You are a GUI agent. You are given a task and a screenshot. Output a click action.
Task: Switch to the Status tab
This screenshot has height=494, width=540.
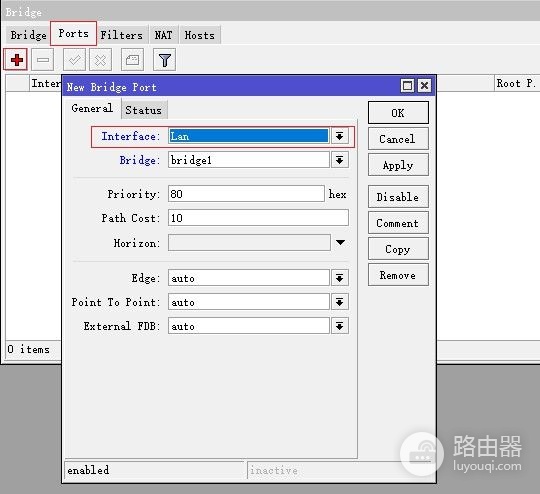pos(144,110)
